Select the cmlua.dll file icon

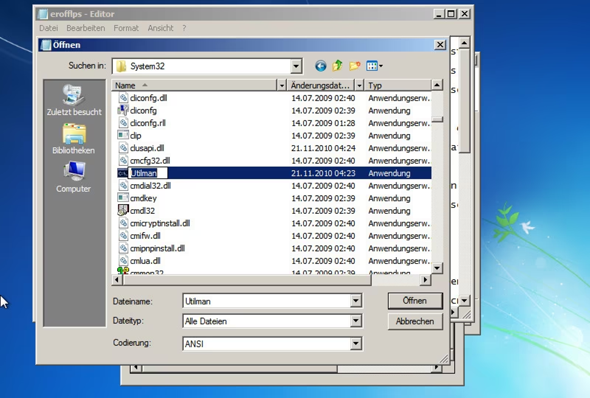(123, 261)
